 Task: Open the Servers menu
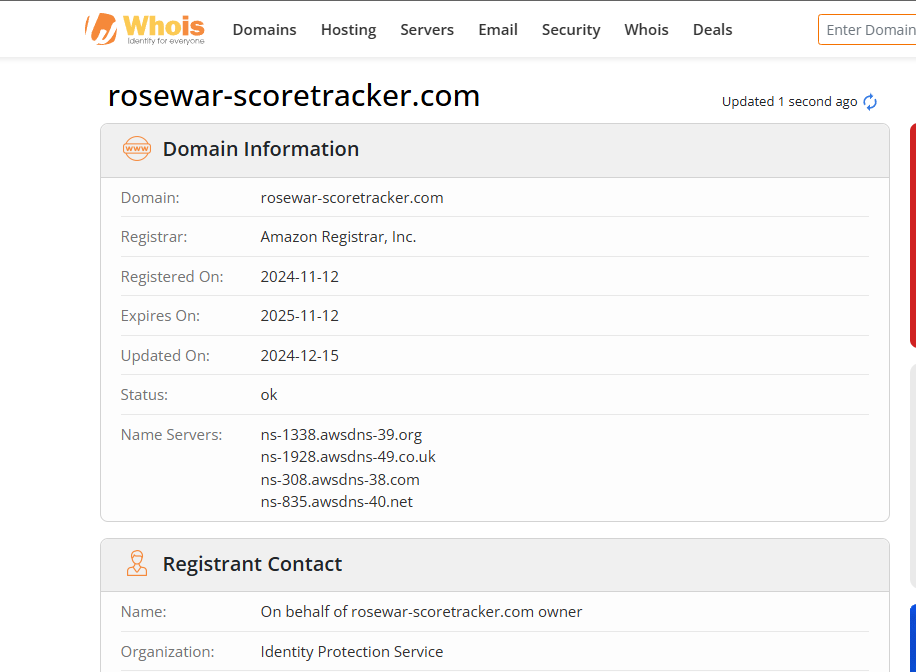427,30
